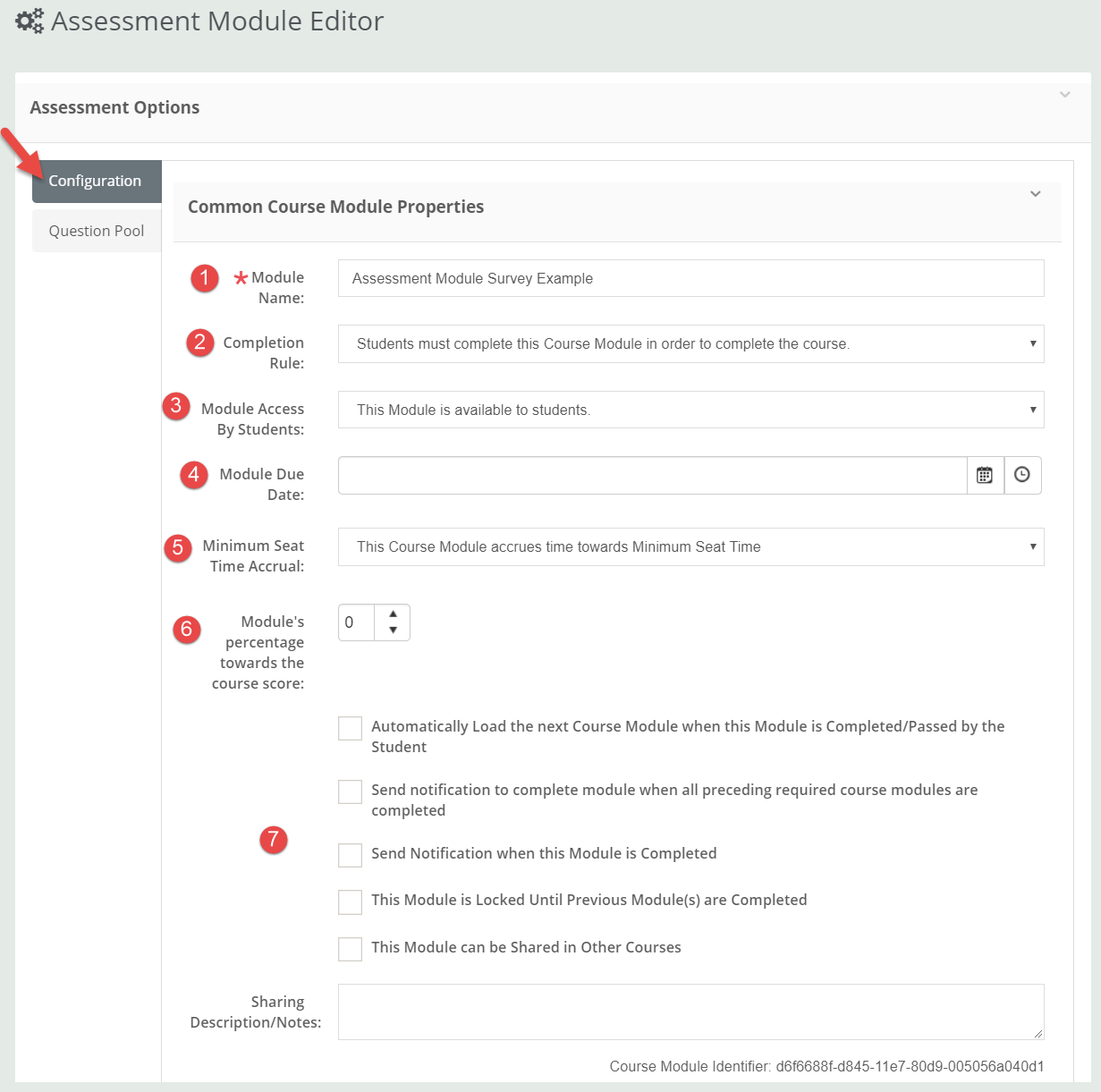Enable 'This Module can be Shared in Other Courses'
The height and width of the screenshot is (1092, 1101).
pyautogui.click(x=350, y=949)
